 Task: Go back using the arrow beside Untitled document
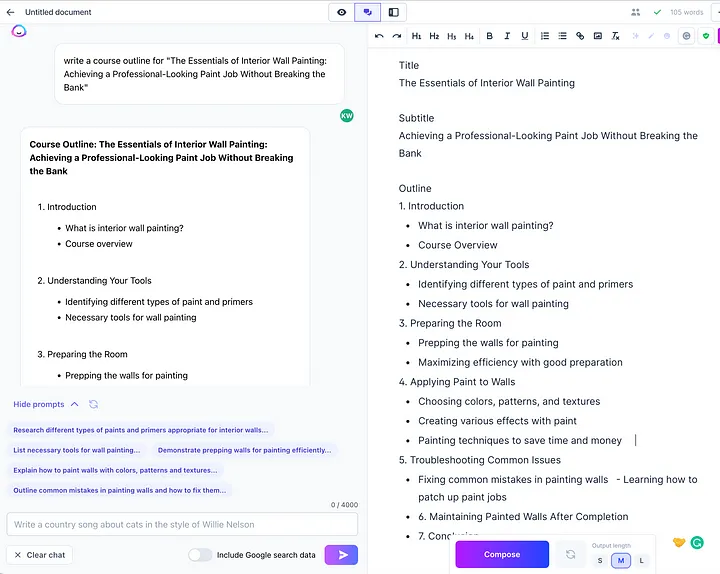[x=11, y=12]
